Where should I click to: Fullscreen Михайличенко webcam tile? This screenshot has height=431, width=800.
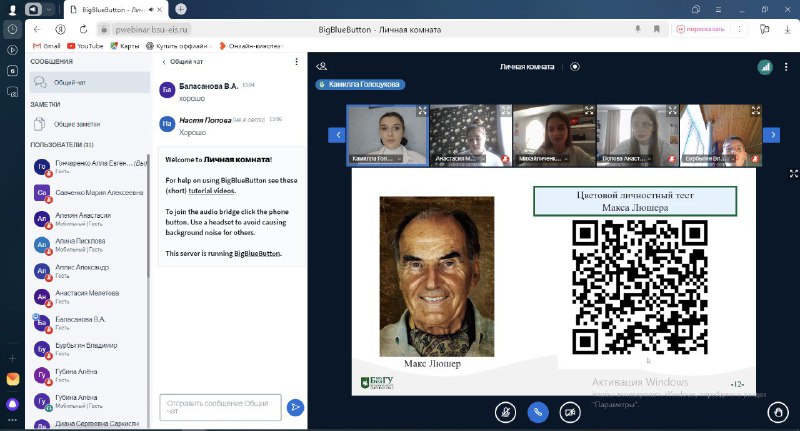589,110
